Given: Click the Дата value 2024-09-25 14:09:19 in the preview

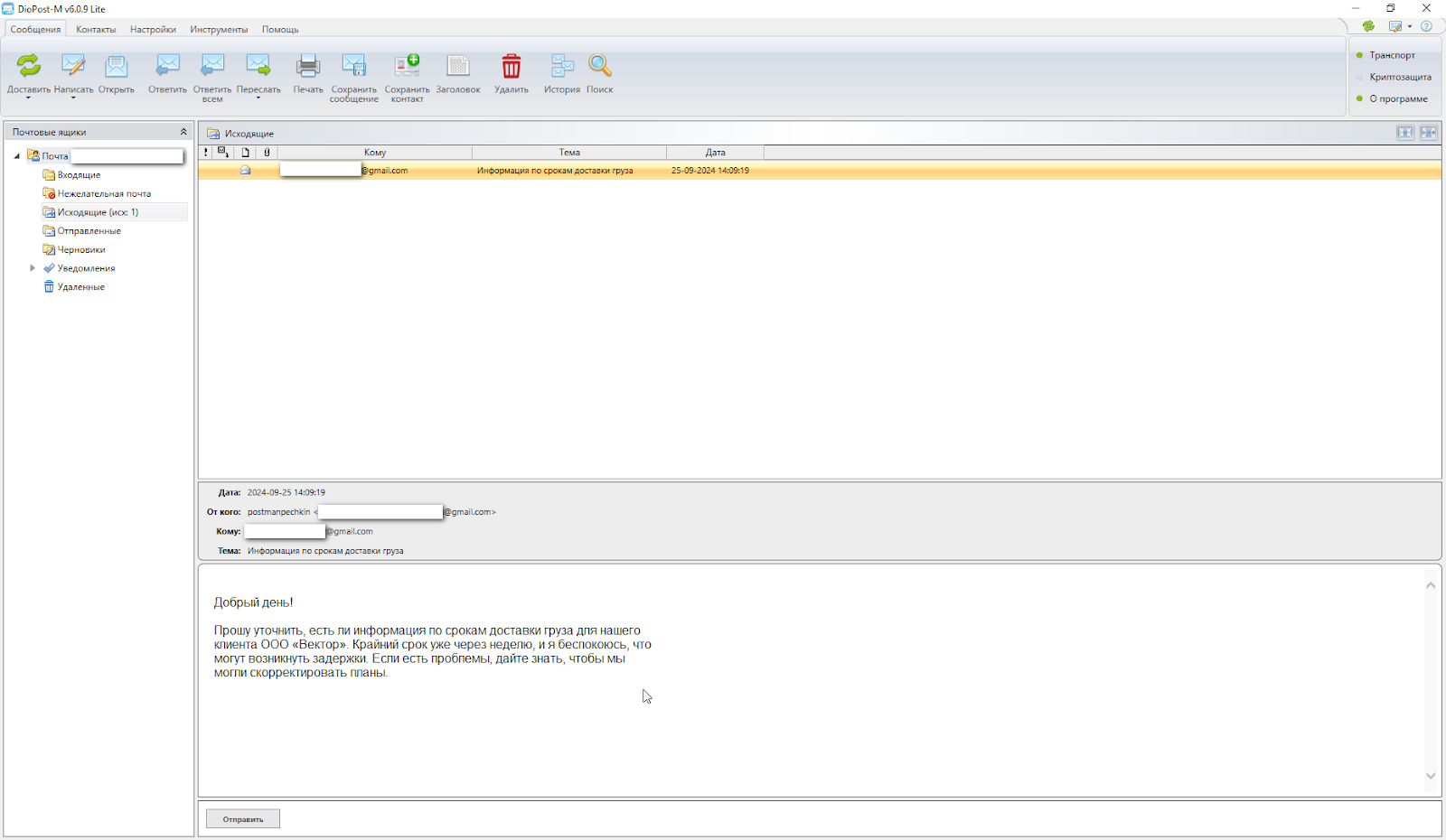Looking at the screenshot, I should 286,493.
